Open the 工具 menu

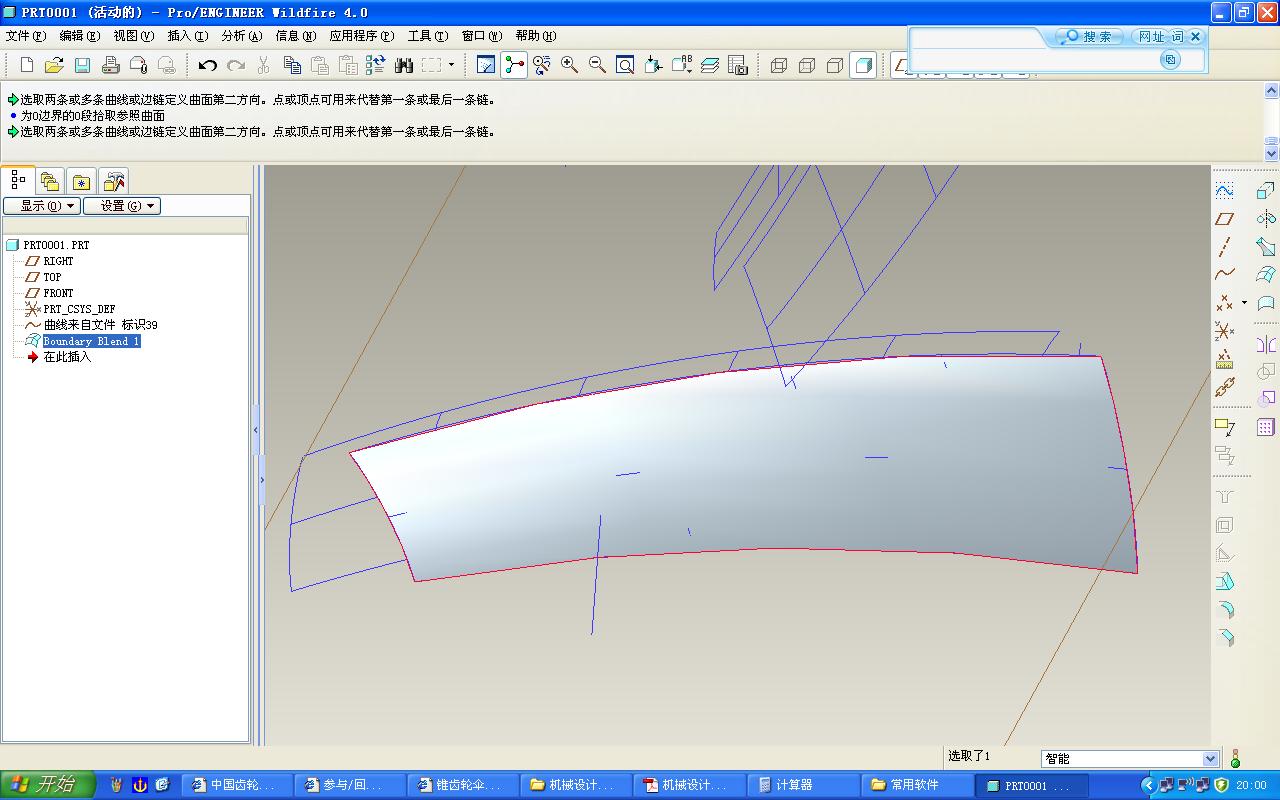(x=427, y=36)
